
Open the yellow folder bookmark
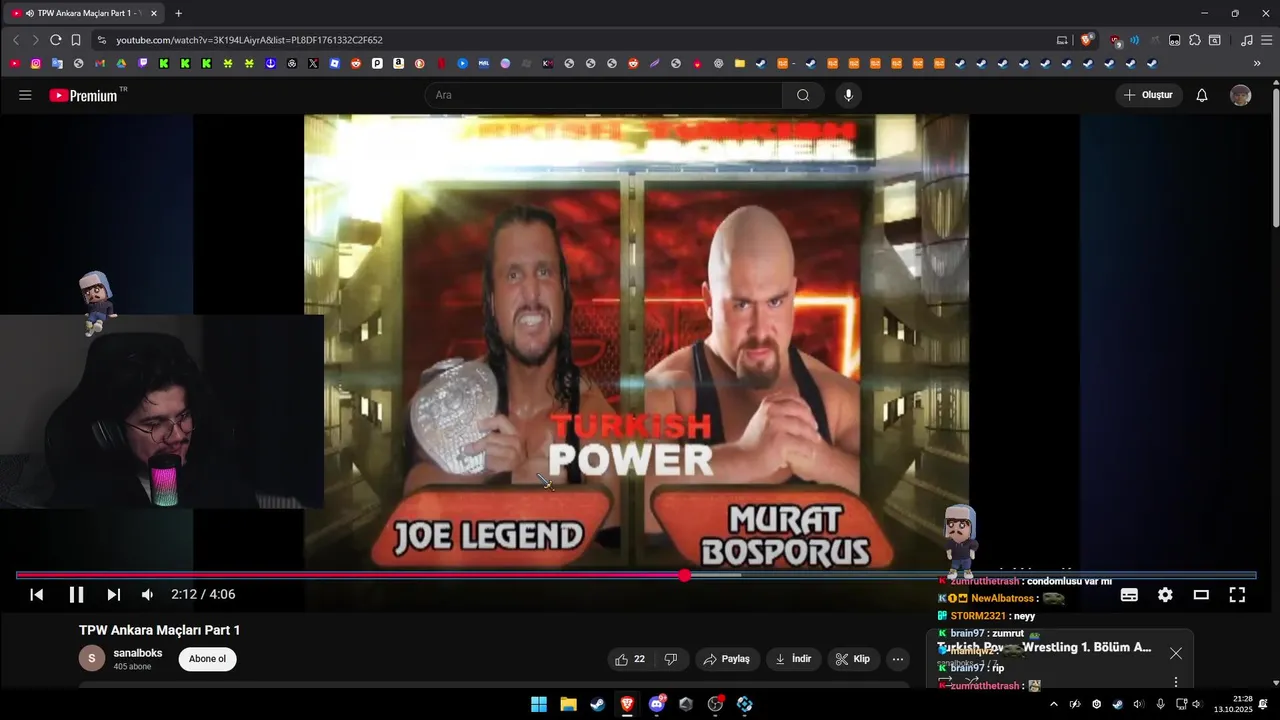pyautogui.click(x=740, y=63)
